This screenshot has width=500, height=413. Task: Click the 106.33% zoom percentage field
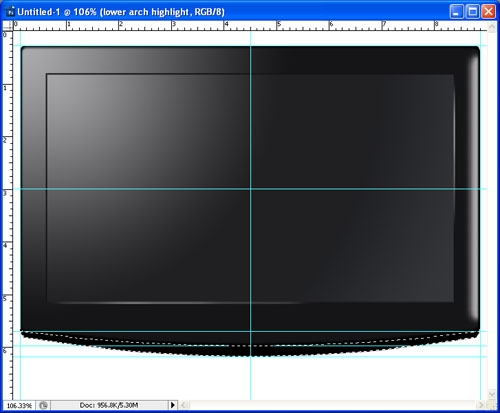tap(19, 406)
